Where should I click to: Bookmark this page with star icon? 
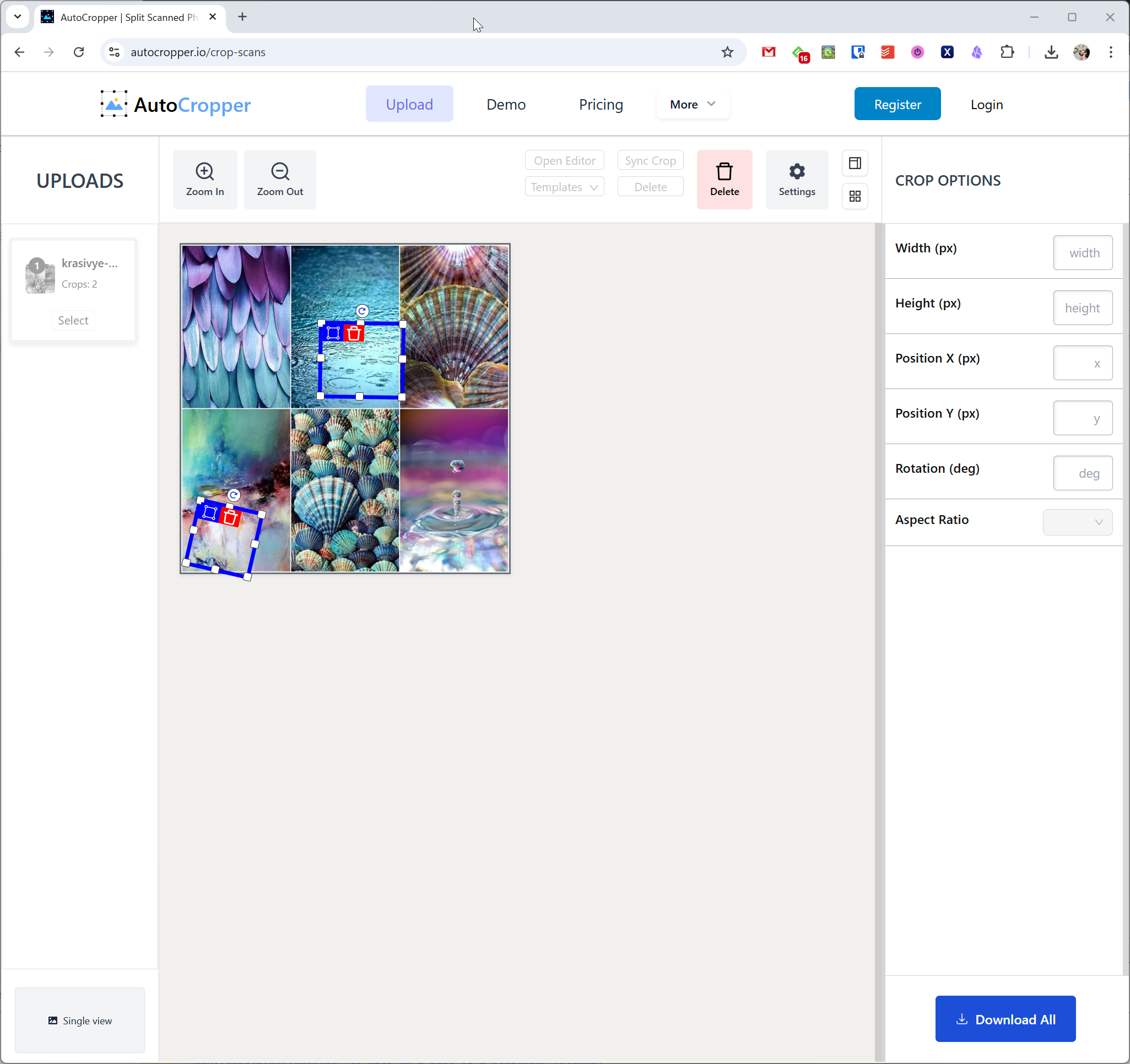pos(727,52)
